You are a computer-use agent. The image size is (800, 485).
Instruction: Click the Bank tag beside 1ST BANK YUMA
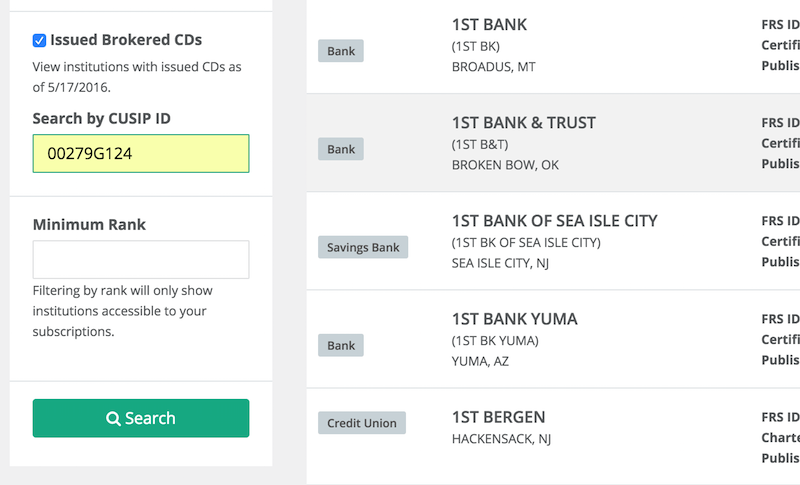[x=341, y=345]
